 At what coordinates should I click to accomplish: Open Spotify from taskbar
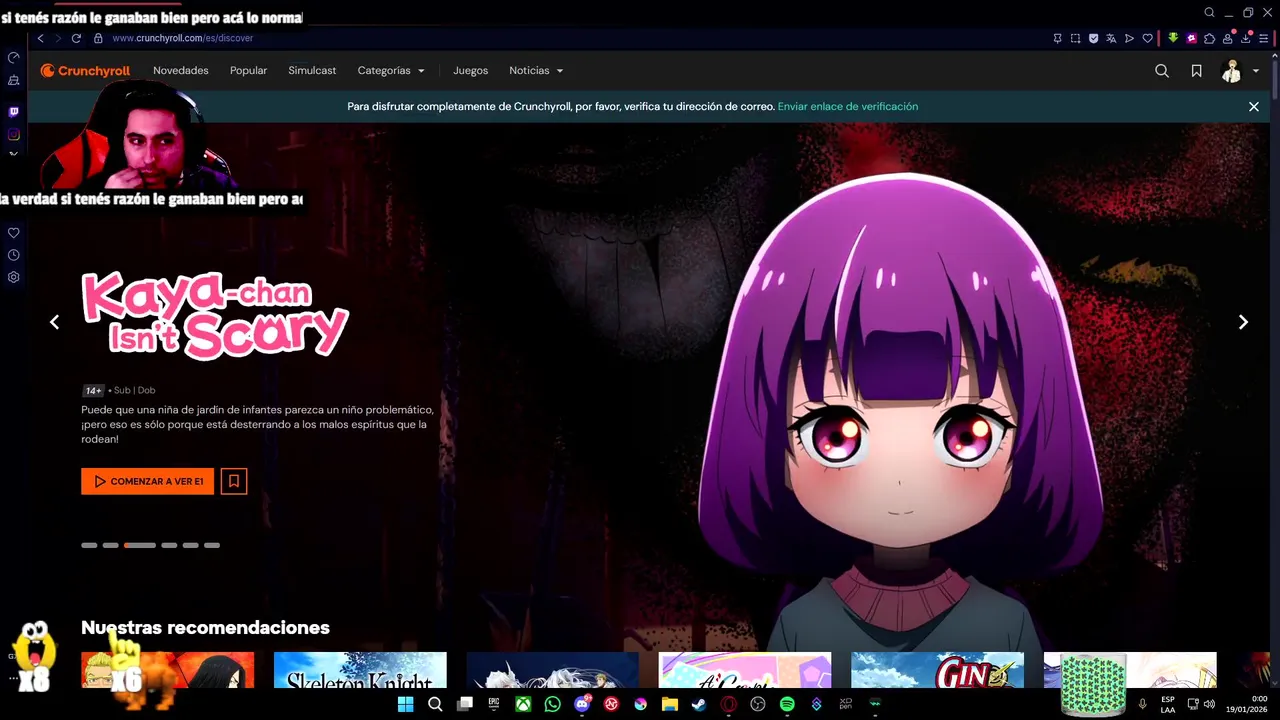tap(787, 704)
